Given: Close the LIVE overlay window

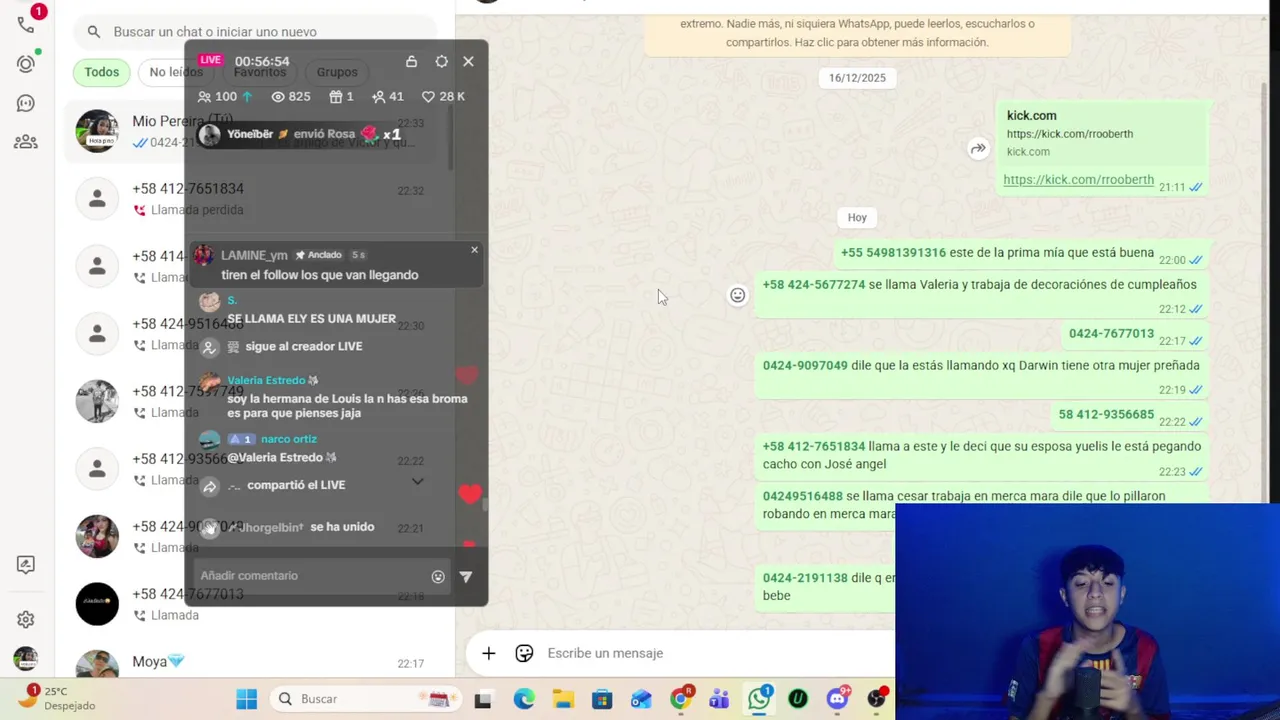Looking at the screenshot, I should [x=468, y=61].
